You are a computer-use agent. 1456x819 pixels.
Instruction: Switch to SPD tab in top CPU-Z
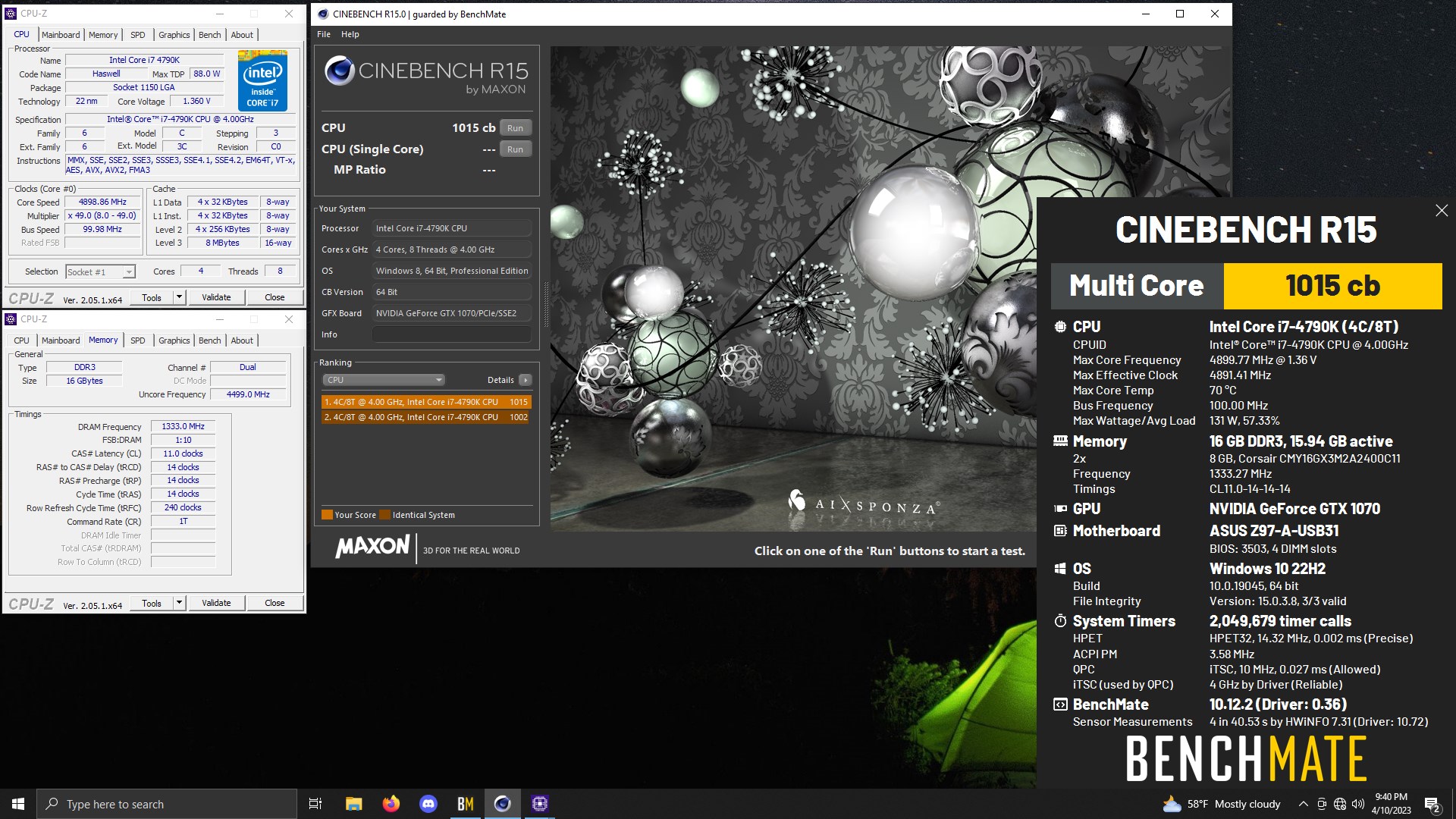(x=137, y=35)
